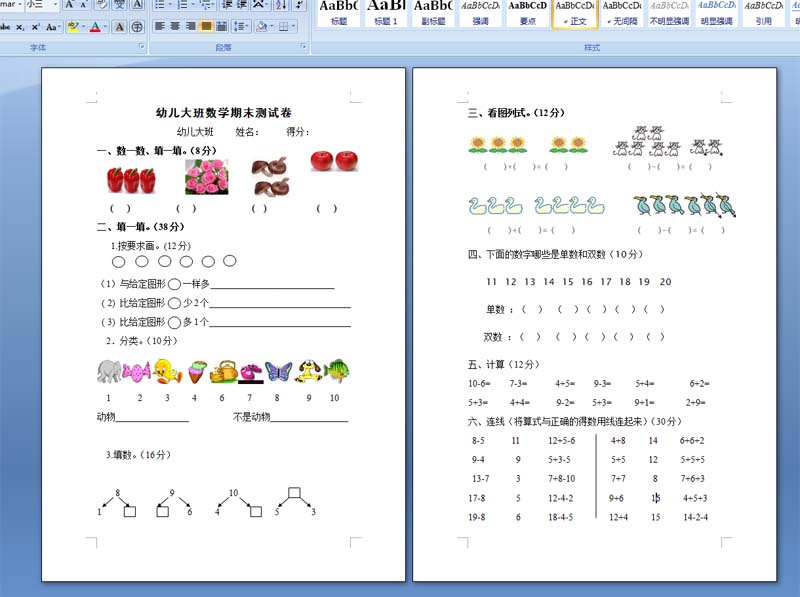Apply the 副标题 style
The image size is (800, 597).
pyautogui.click(x=433, y=13)
